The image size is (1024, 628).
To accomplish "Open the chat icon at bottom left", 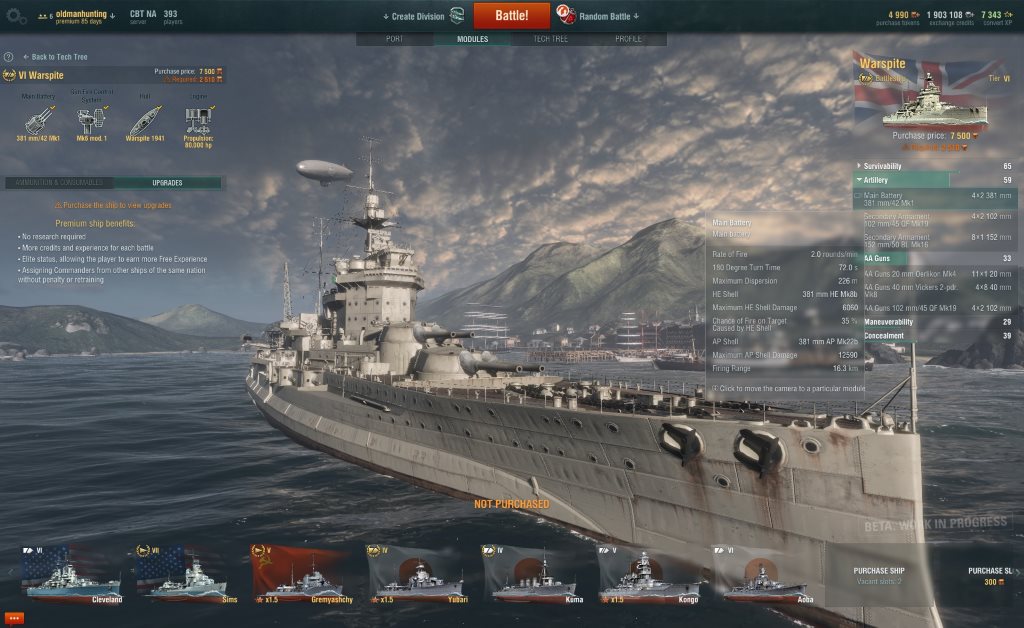I will (x=14, y=618).
